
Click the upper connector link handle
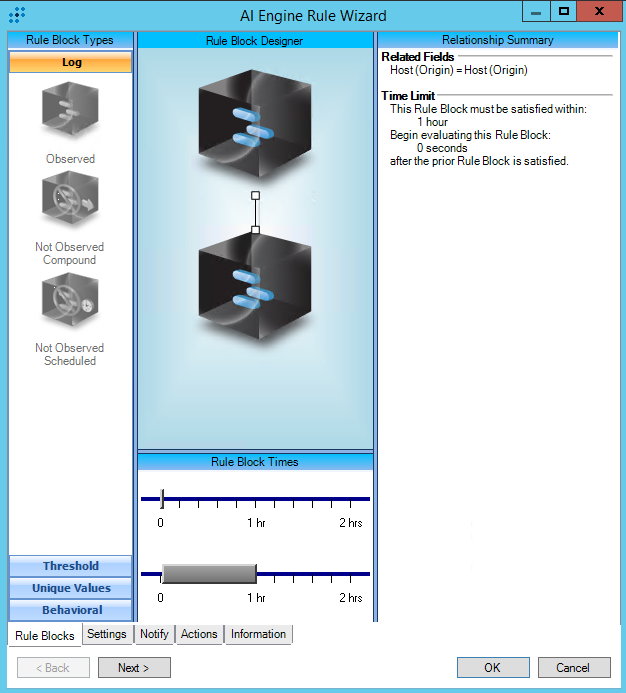(x=255, y=195)
